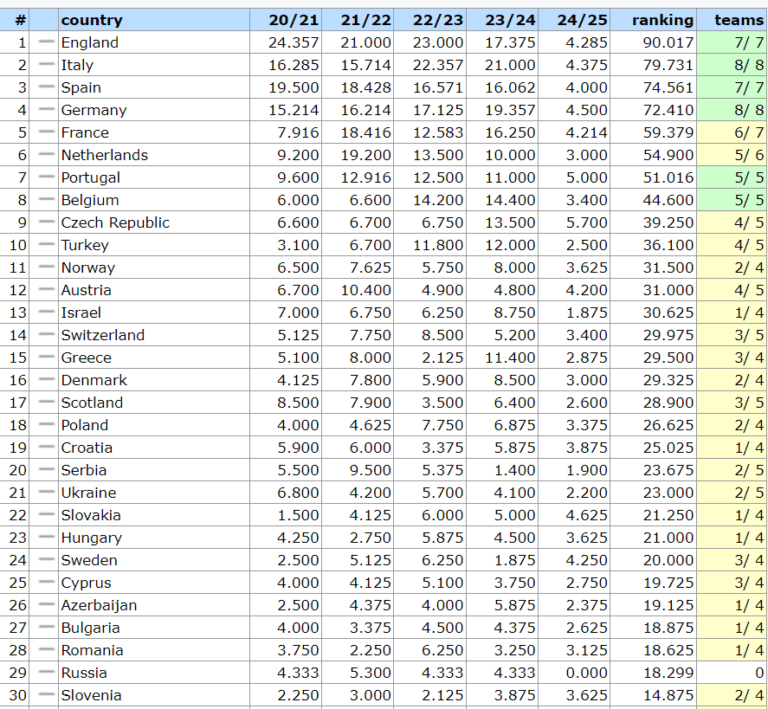Sort by the 'country' column header

91,20
